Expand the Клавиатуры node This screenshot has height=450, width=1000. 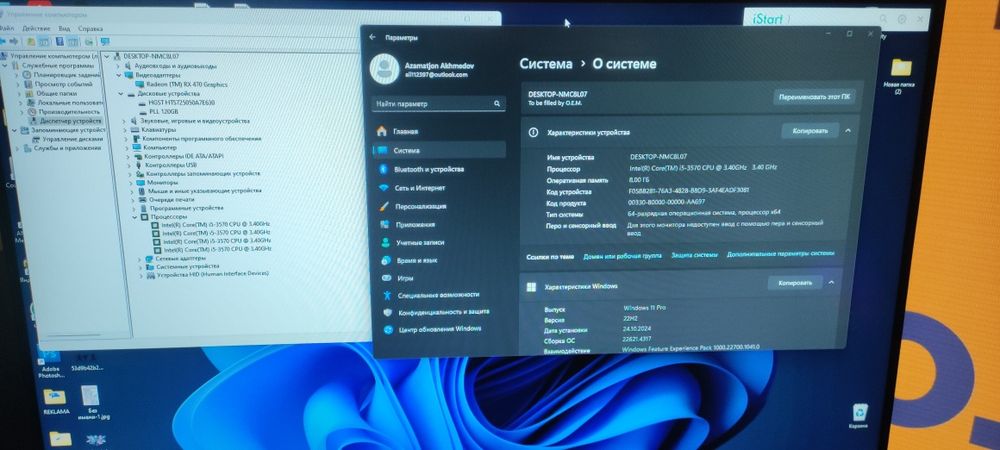coord(124,129)
